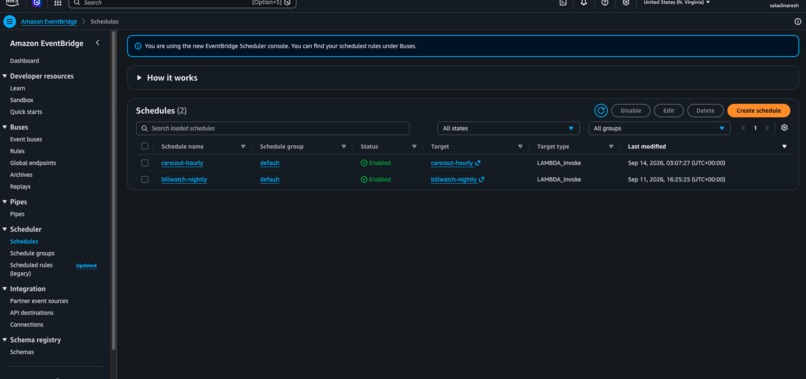
Task: Open the region selector N. Virginia
Action: tap(676, 3)
